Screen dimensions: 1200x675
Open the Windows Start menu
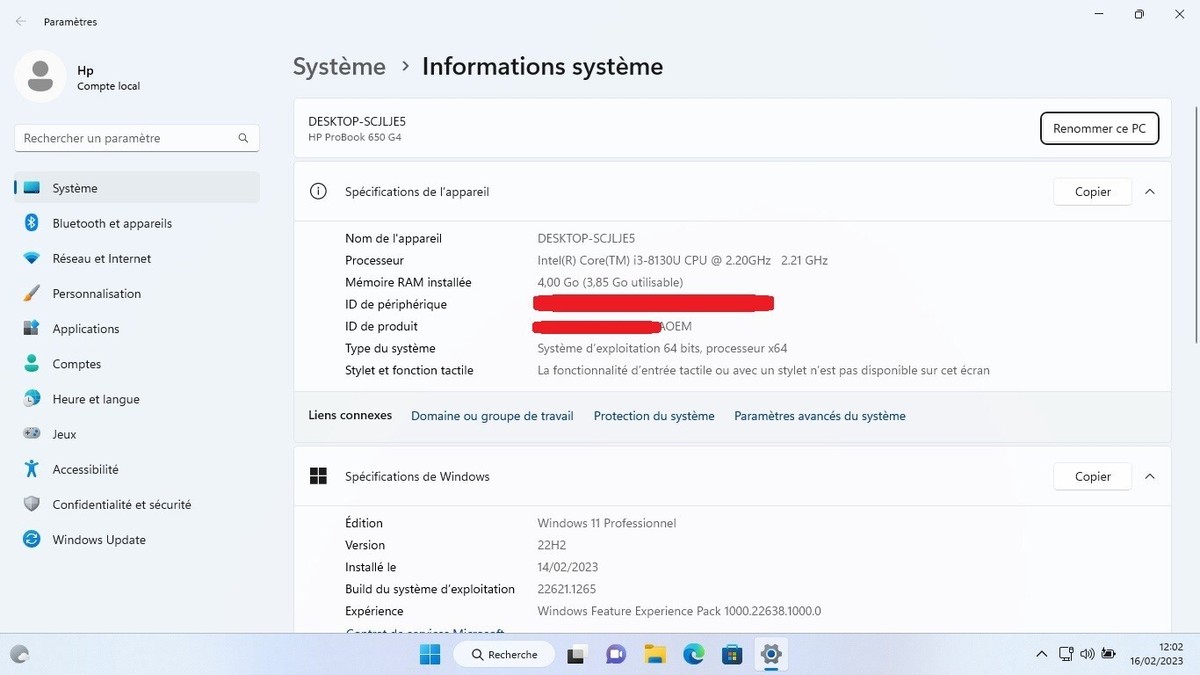click(430, 655)
